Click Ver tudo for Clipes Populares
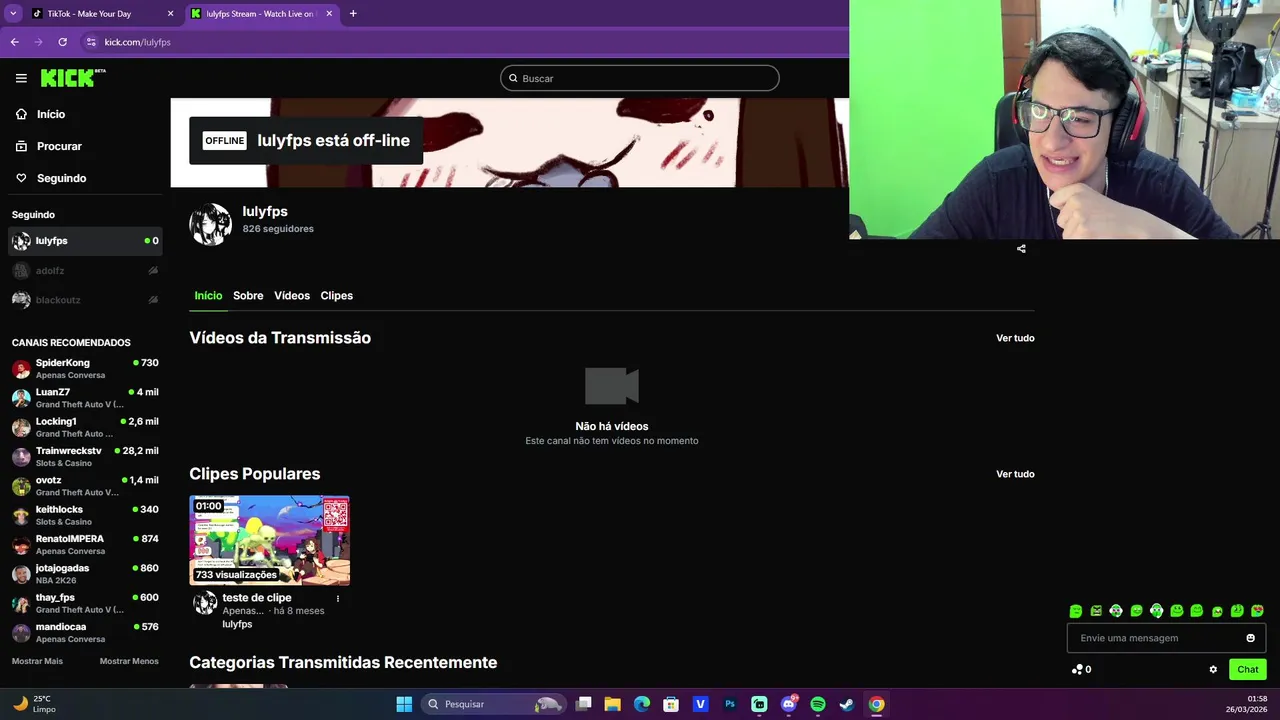Viewport: 1280px width, 720px height. click(x=1015, y=474)
